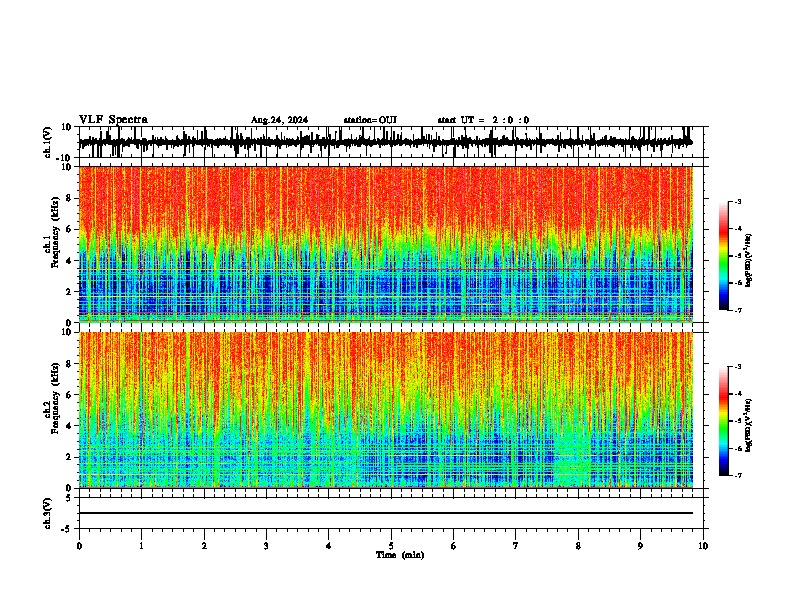Click the '2' tick on ch.1 frequency axis
Screen dimensions: 792x612
pos(70,292)
